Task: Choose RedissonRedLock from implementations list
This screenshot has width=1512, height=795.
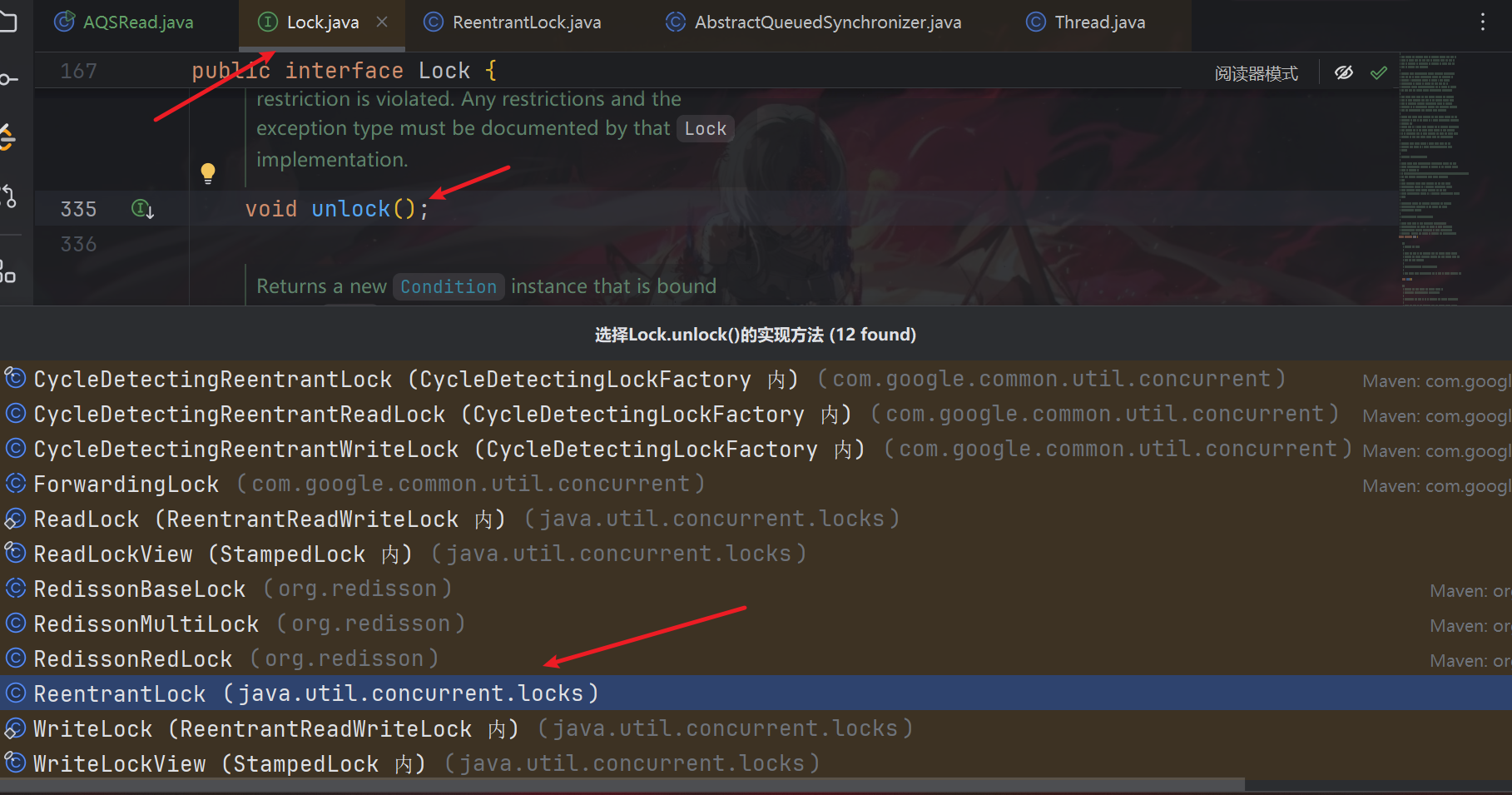Action: (x=133, y=658)
